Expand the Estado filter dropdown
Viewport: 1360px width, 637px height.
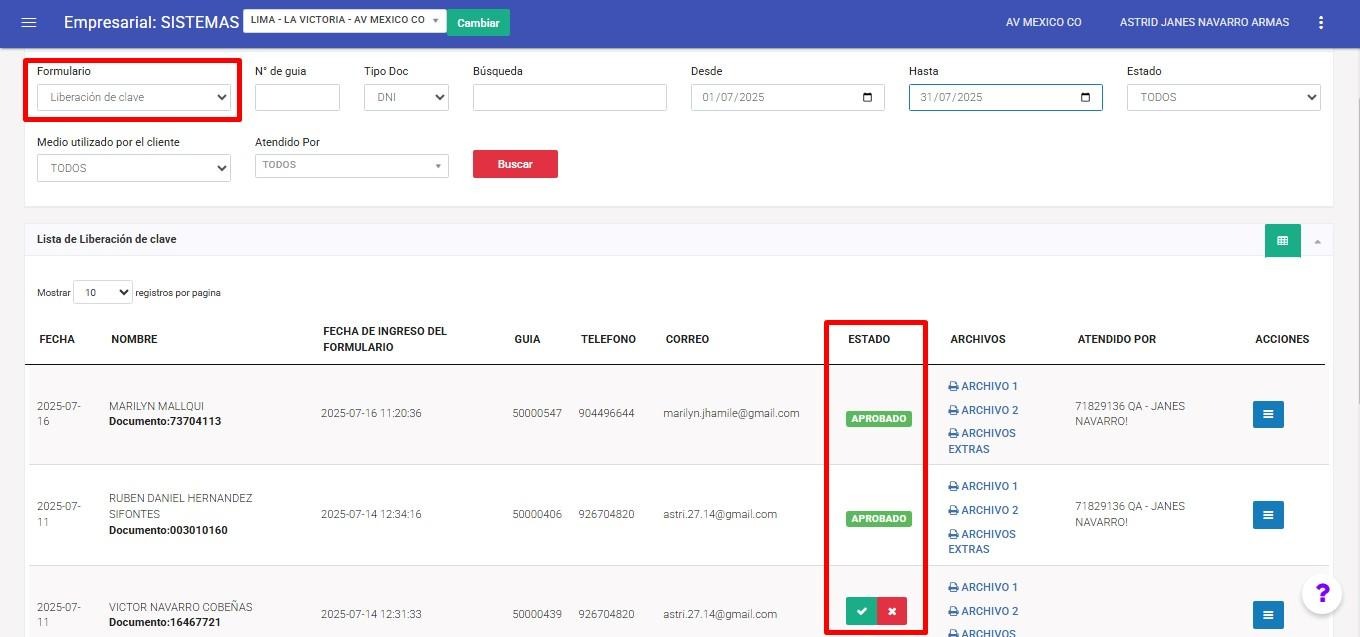coord(1223,97)
